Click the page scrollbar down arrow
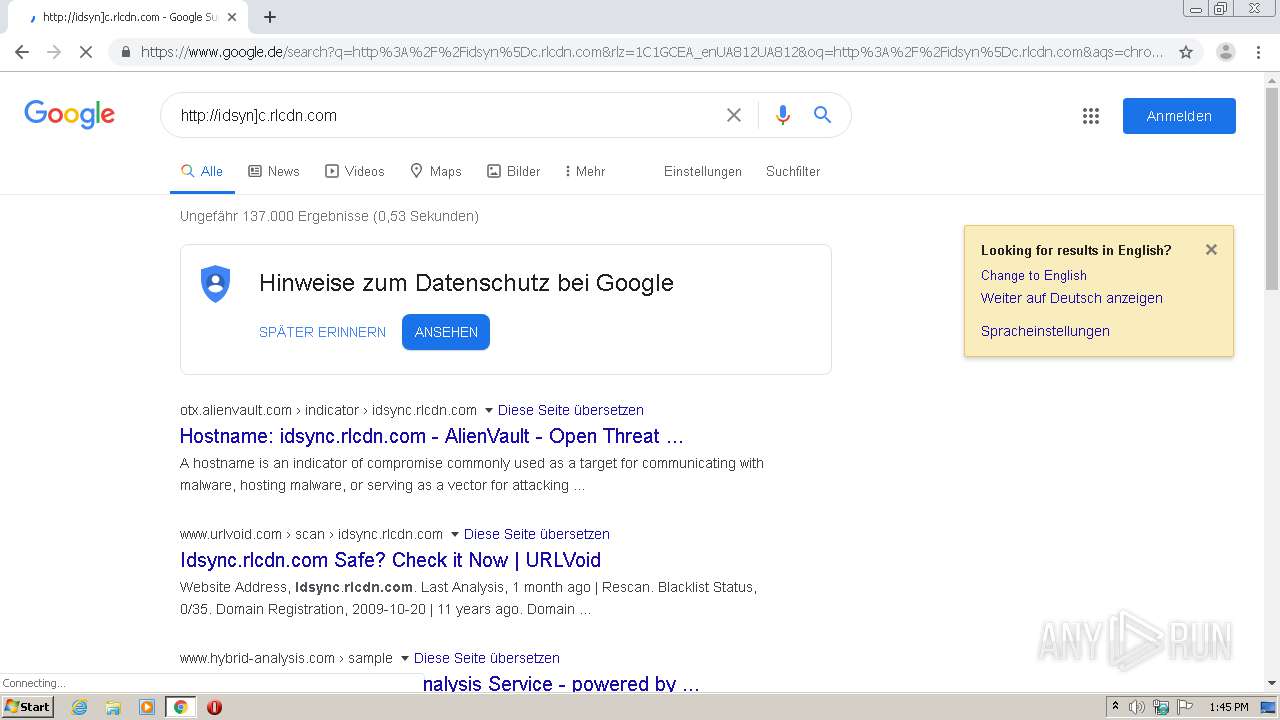This screenshot has height=720, width=1280. (1271, 683)
